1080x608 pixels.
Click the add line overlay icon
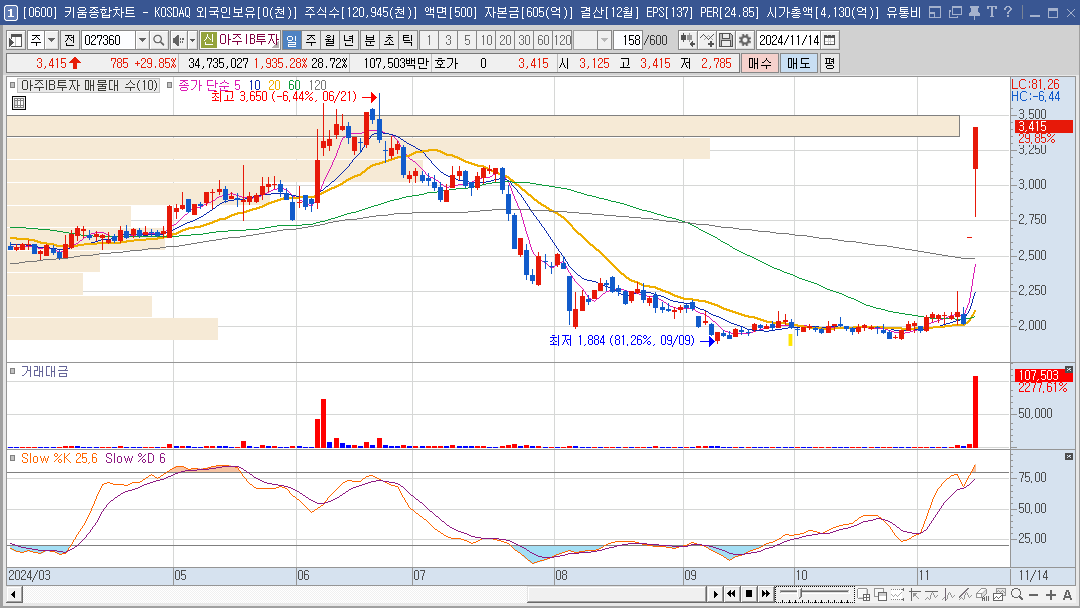(707, 41)
